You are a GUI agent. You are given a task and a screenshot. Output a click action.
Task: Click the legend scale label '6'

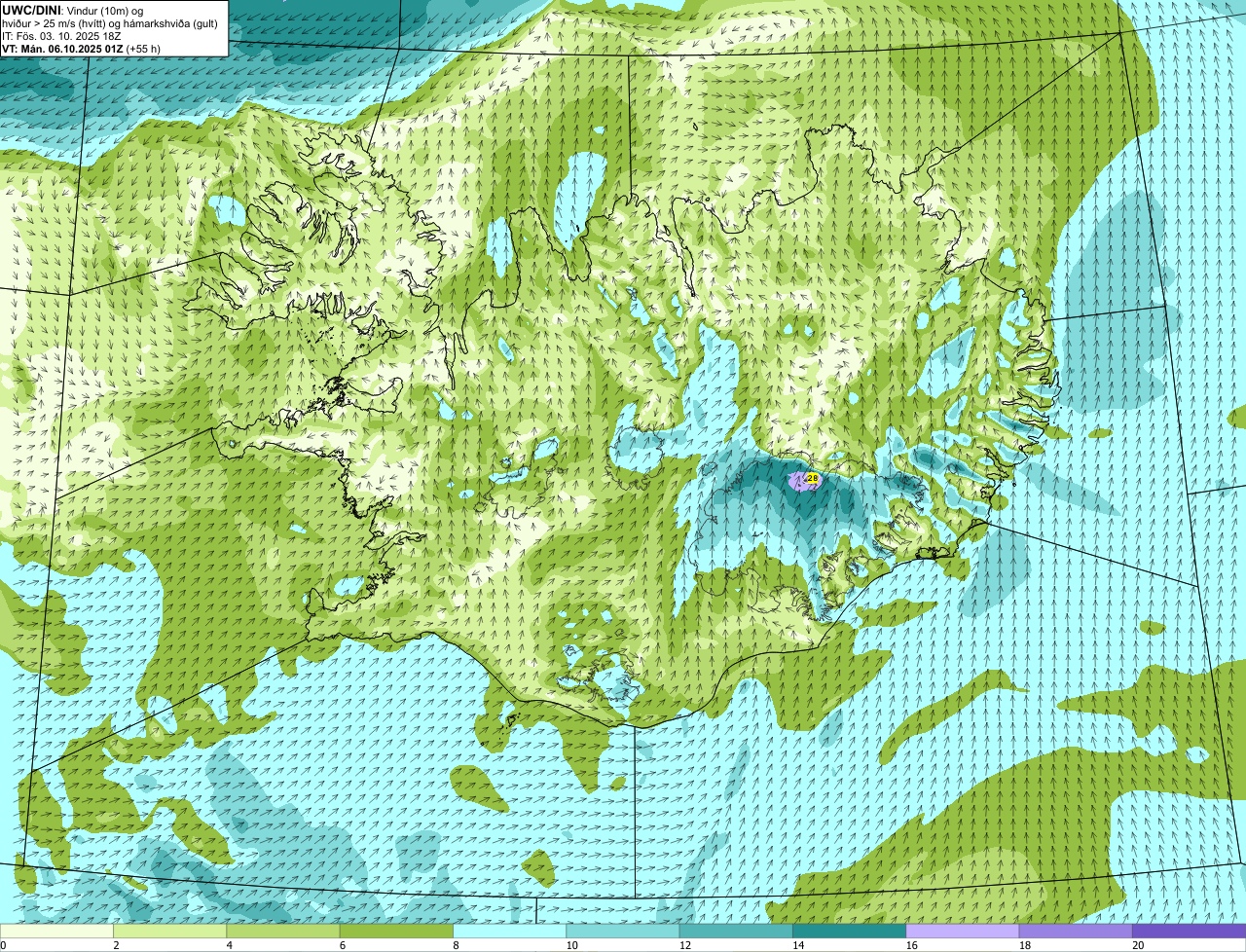pyautogui.click(x=342, y=945)
